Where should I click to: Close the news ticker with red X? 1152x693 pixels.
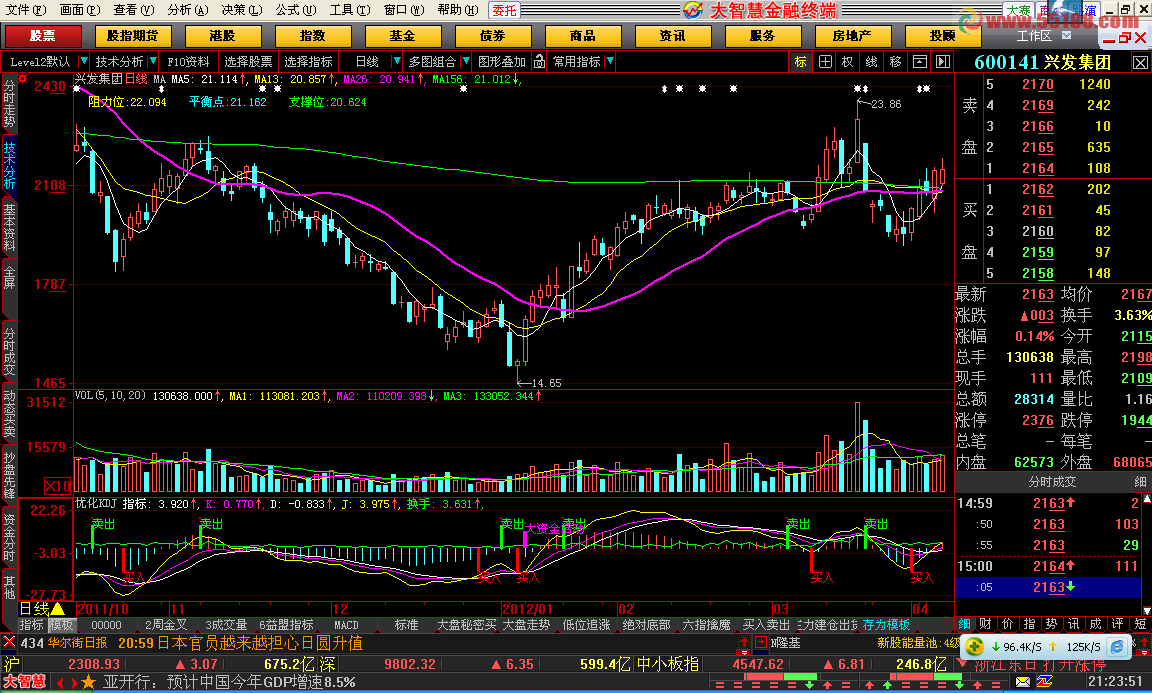coord(10,642)
